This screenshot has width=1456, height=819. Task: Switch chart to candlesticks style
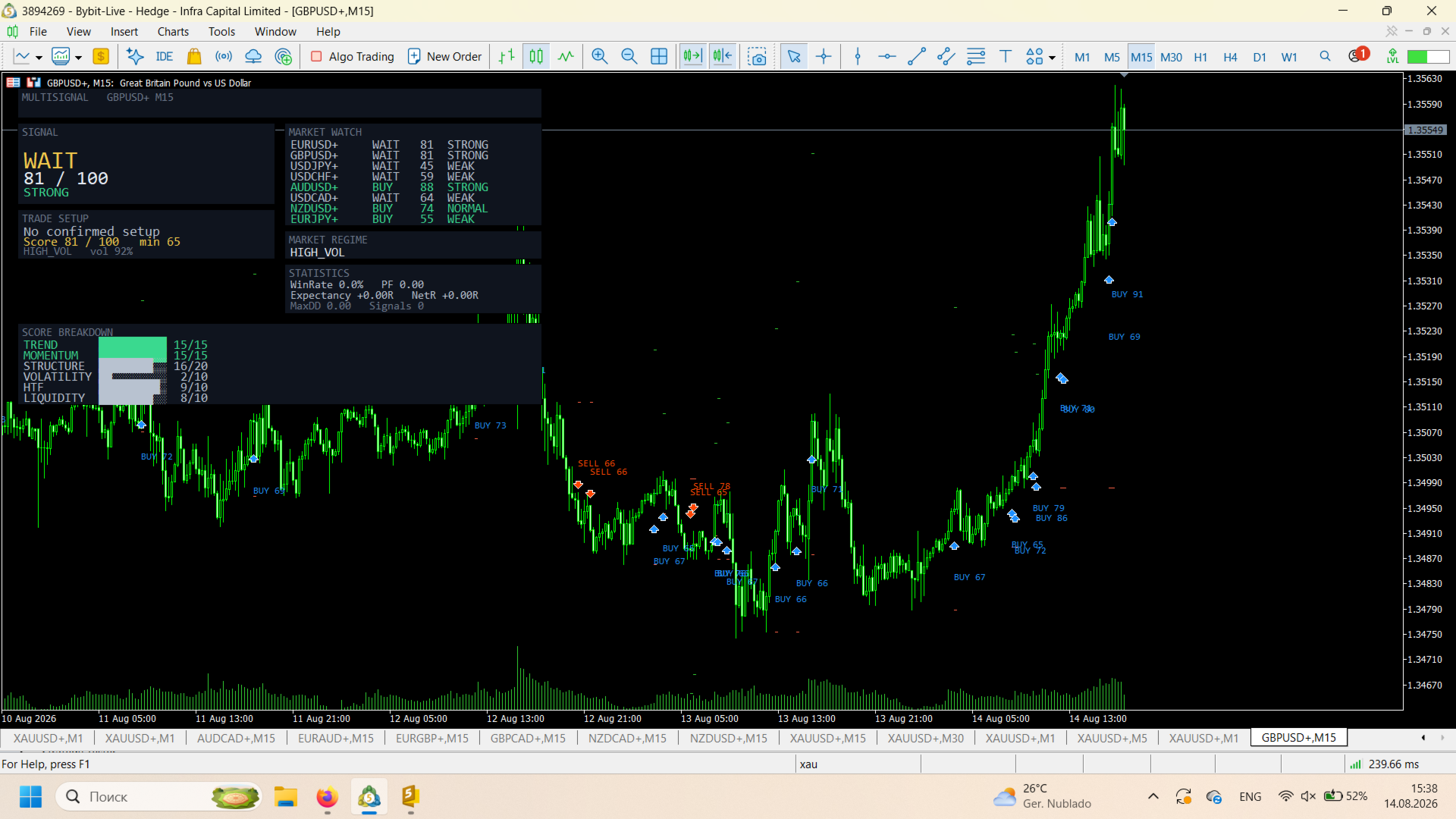[536, 56]
